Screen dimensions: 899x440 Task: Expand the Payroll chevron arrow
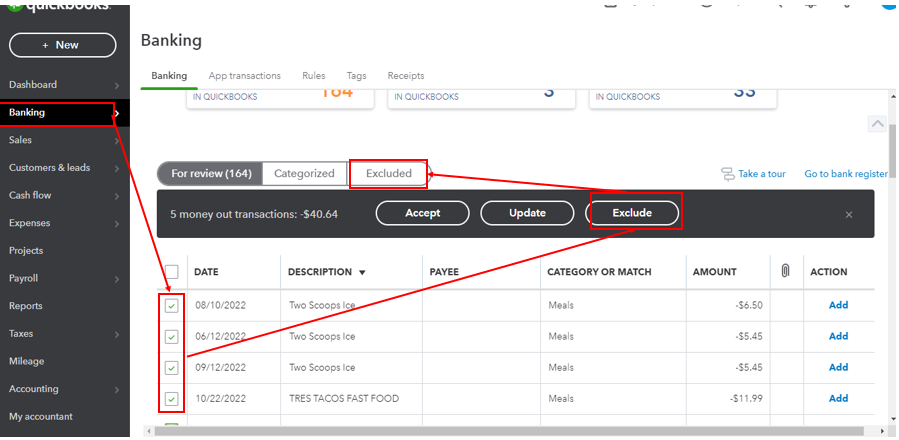116,279
